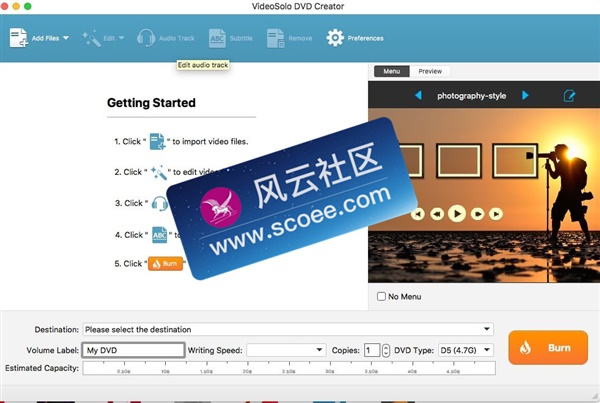The image size is (600, 403).
Task: Click the Remove file icon
Action: coord(276,38)
